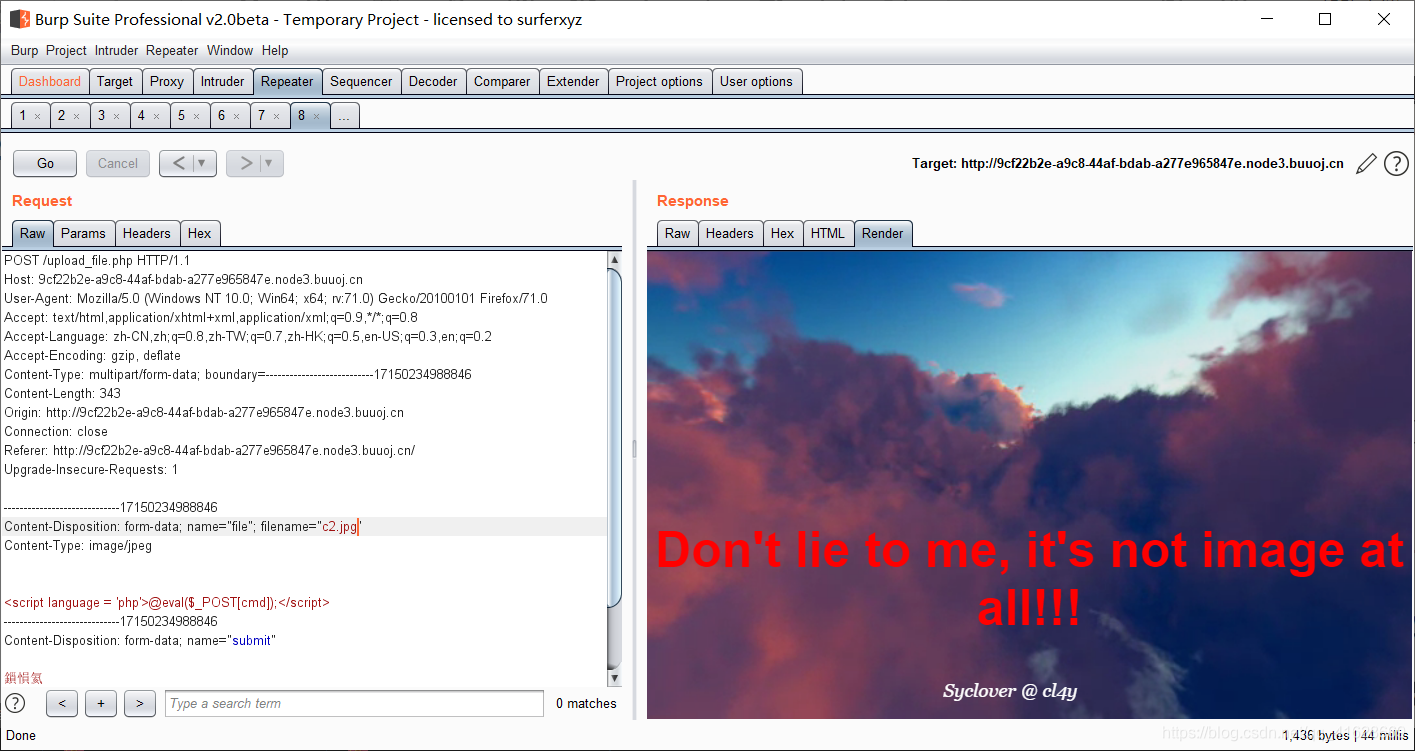
Task: Close Repeater tab 5 with its x
Action: tap(196, 116)
